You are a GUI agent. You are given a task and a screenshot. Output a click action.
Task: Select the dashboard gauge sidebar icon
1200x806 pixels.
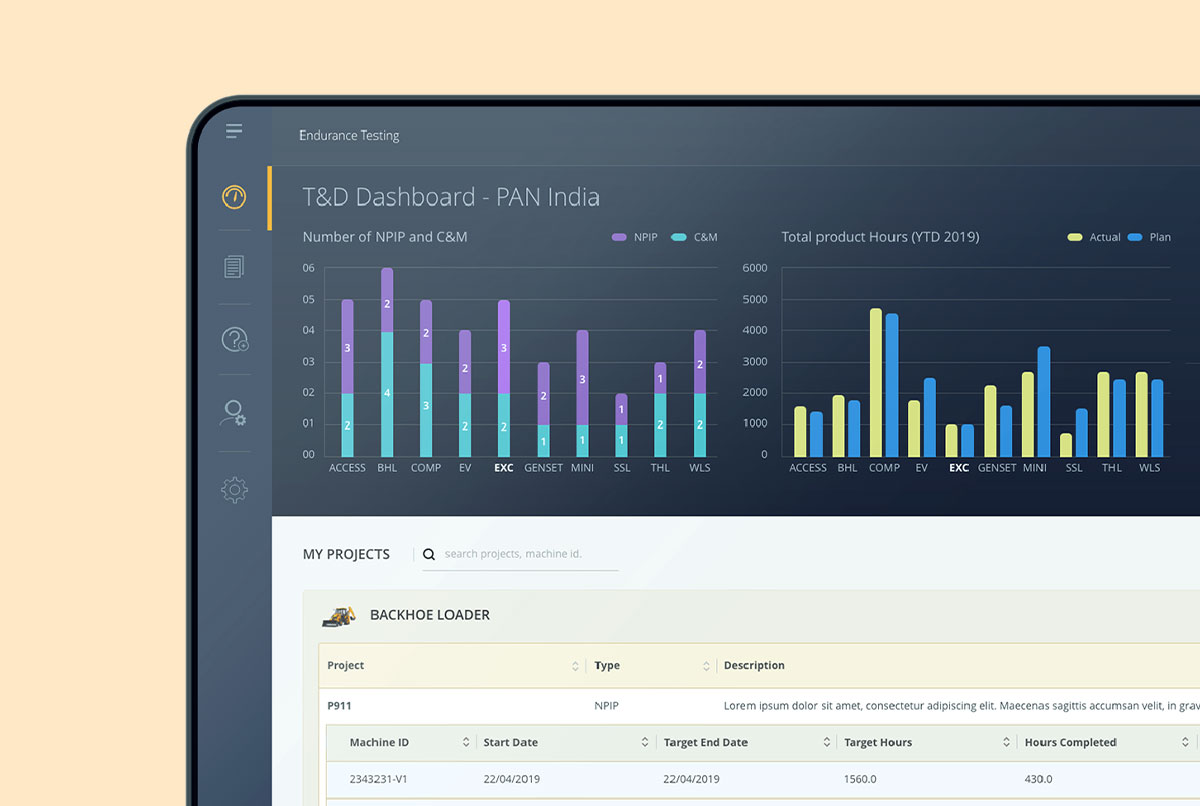pyautogui.click(x=234, y=196)
